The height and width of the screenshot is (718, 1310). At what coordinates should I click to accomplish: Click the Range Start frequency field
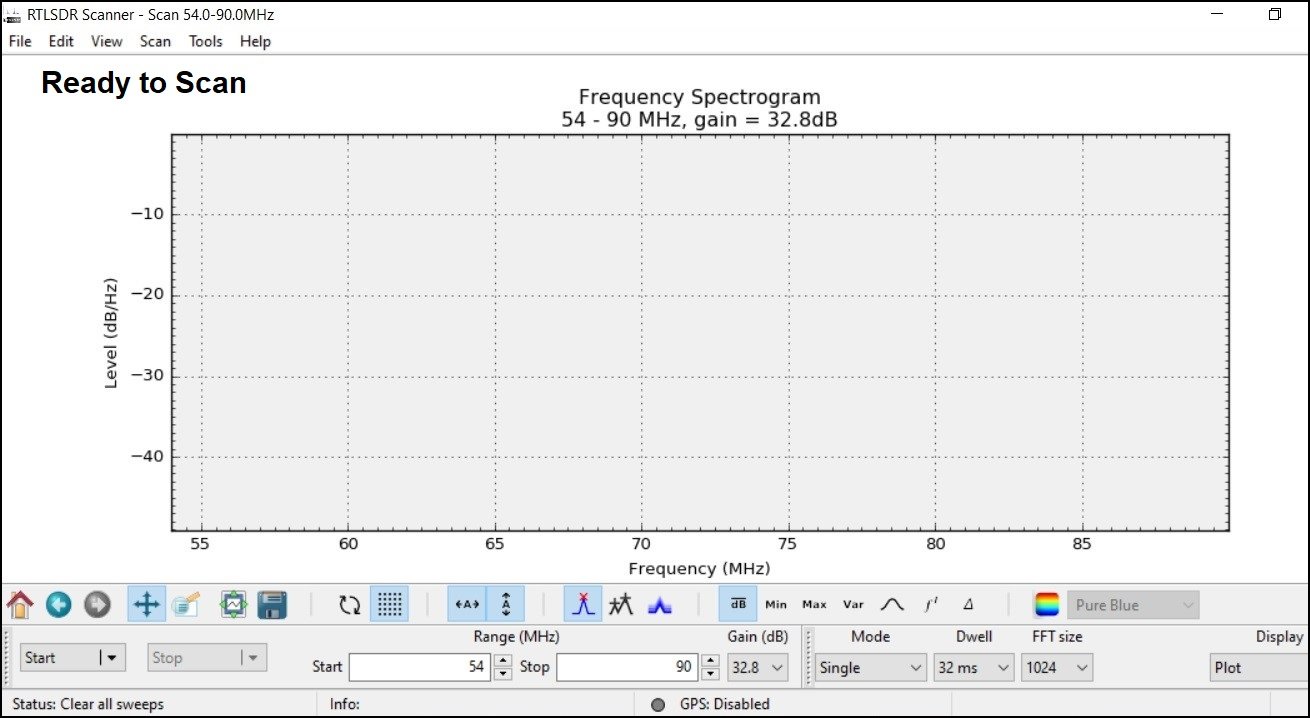click(419, 667)
